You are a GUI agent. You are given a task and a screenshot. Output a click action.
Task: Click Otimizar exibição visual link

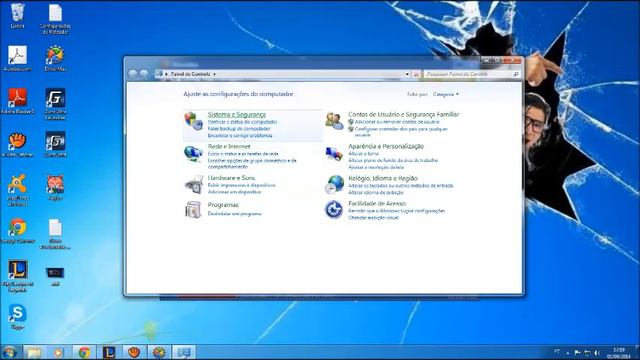click(x=373, y=218)
